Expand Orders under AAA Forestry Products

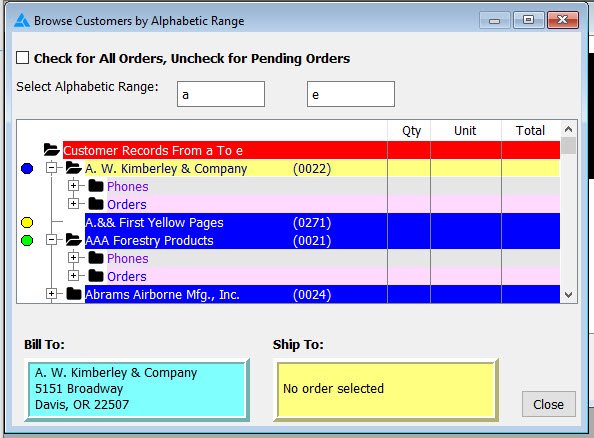[x=73, y=275]
